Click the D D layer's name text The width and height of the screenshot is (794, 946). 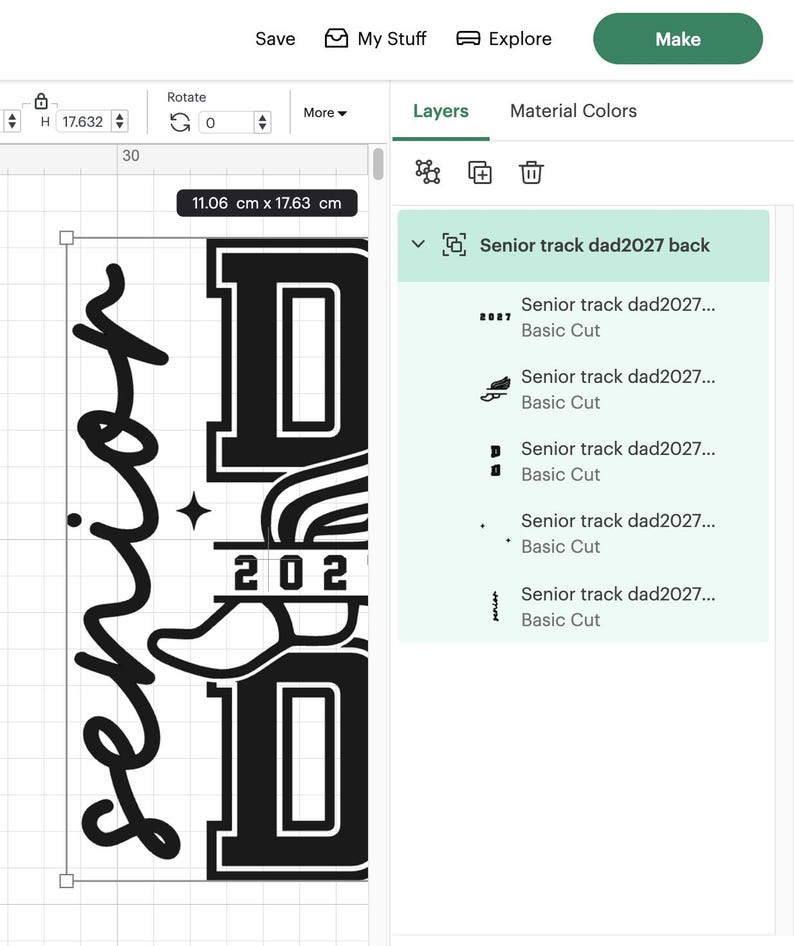(x=618, y=449)
